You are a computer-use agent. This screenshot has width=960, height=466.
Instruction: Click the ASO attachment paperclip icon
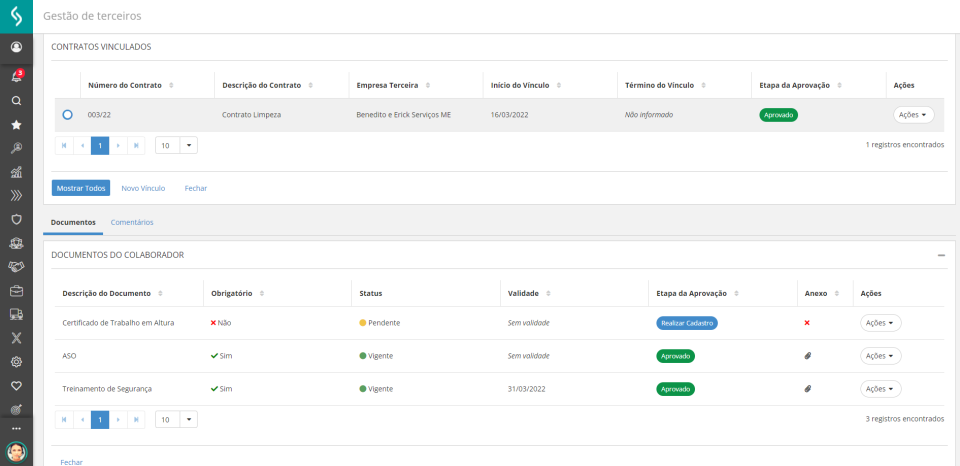click(807, 356)
